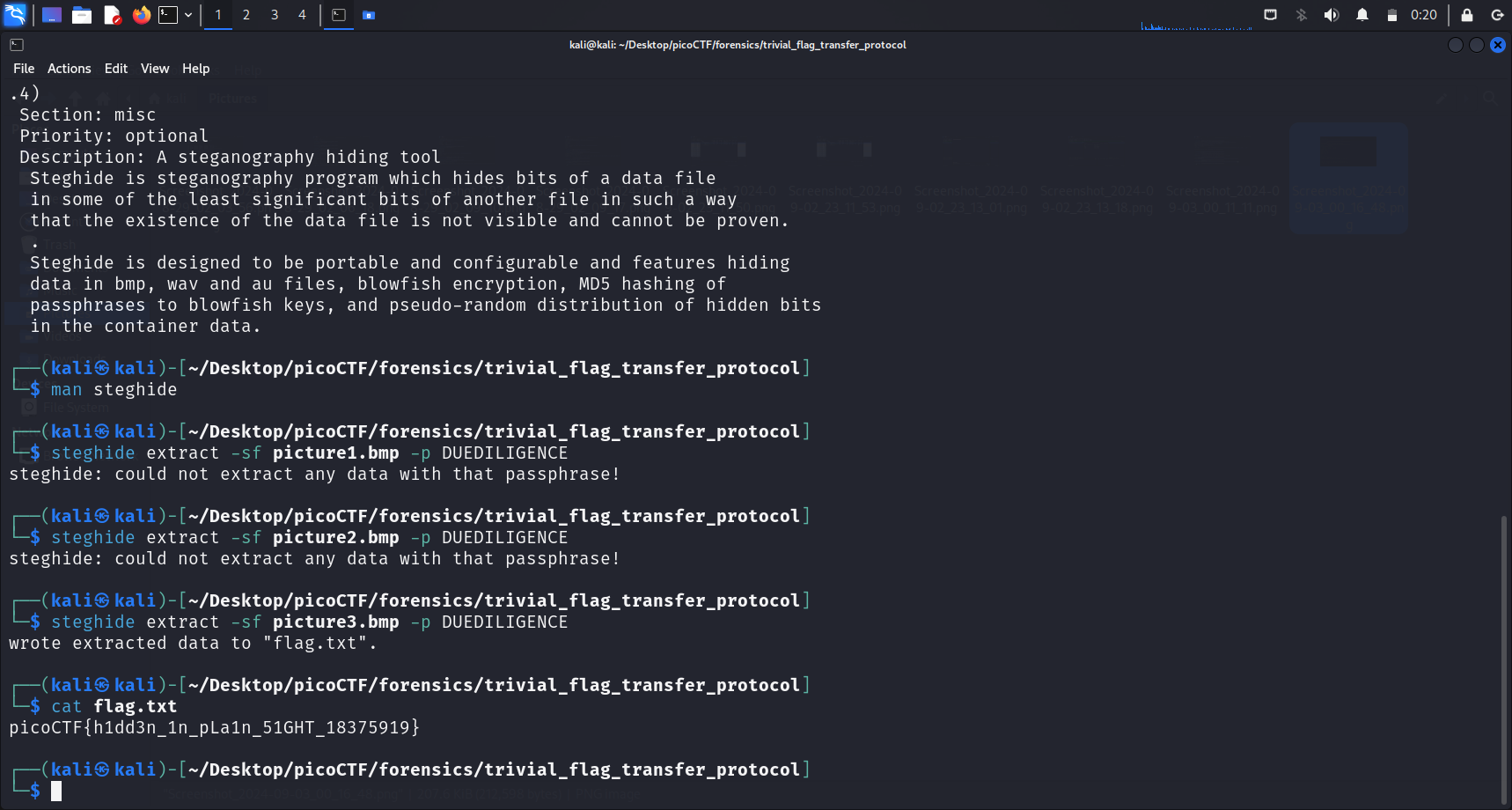
Task: Open the Kali applications menu
Action: (15, 15)
